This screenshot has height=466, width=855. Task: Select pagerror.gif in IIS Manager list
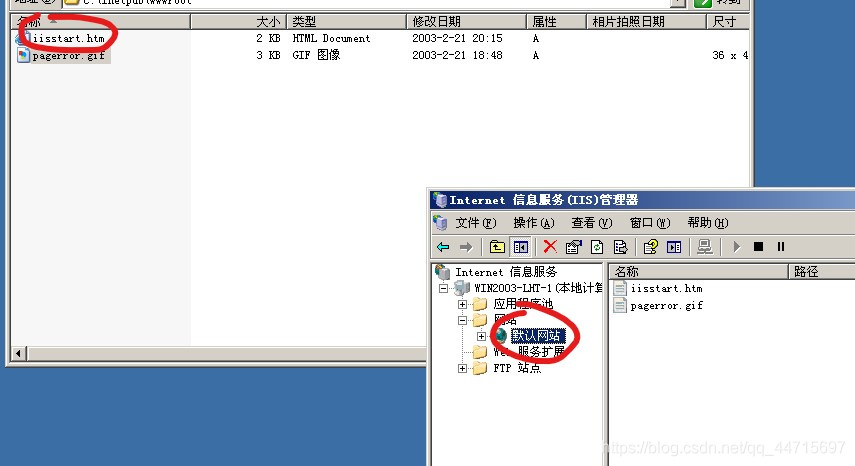(666, 305)
